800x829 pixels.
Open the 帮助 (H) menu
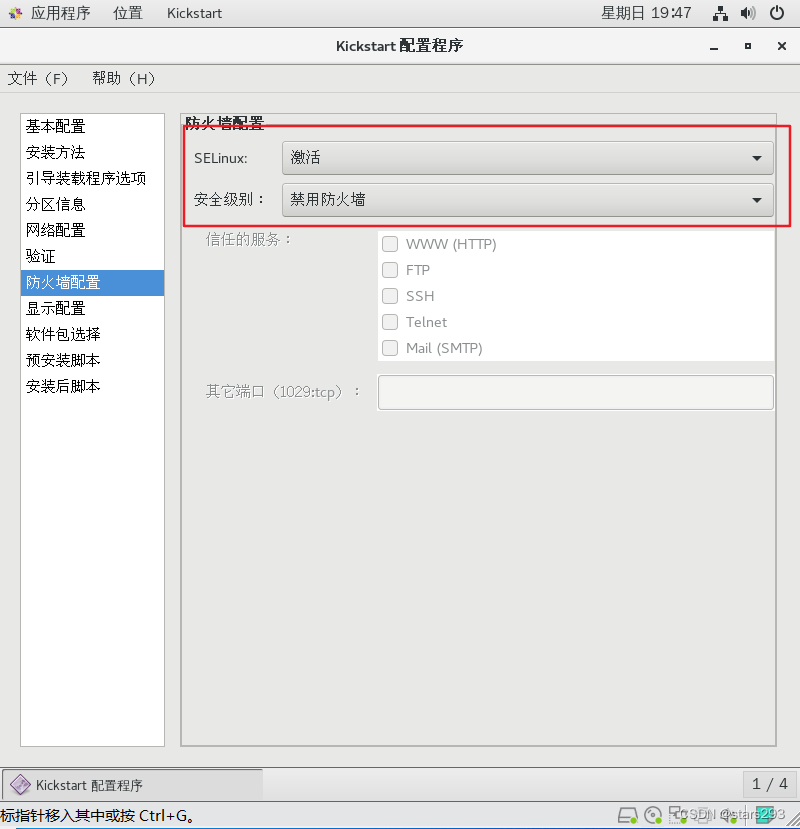tap(124, 78)
